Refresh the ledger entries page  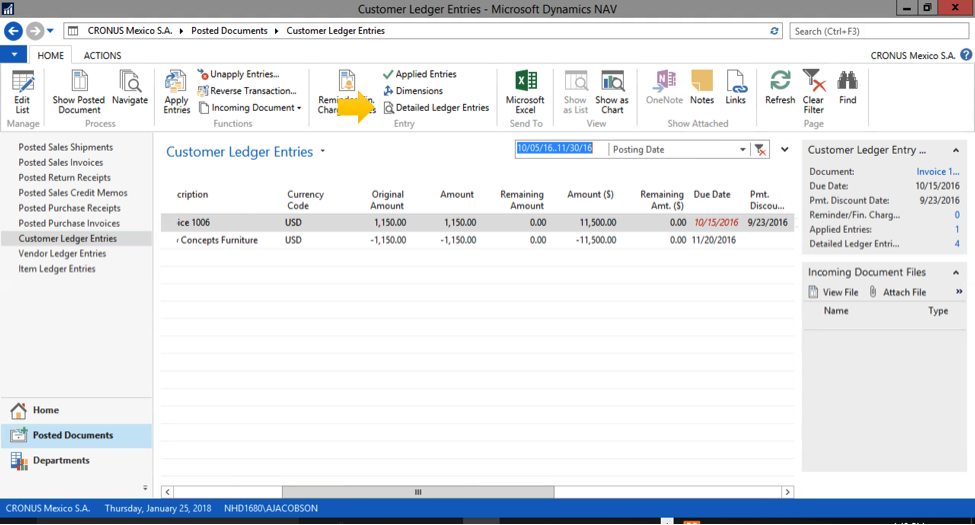tap(780, 88)
